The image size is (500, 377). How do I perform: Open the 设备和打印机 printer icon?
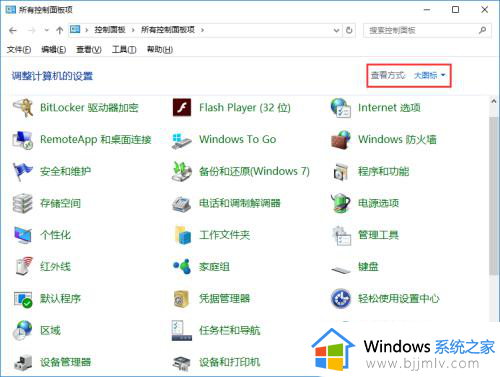coord(182,363)
